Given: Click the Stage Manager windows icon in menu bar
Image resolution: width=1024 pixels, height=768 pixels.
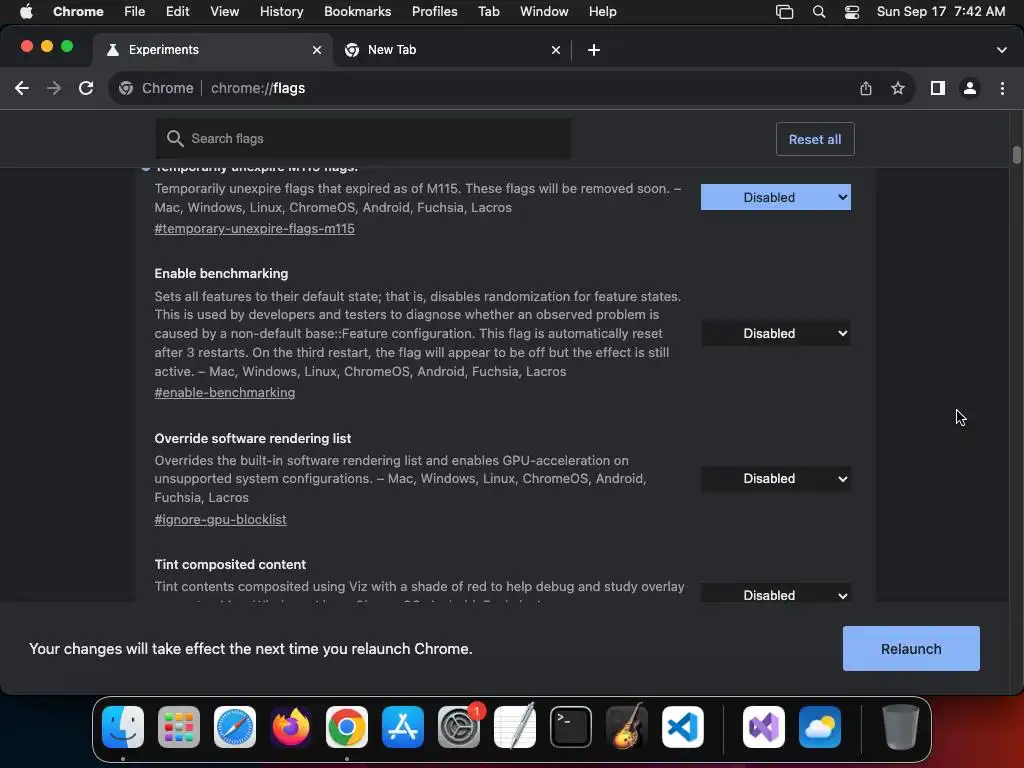Looking at the screenshot, I should (x=784, y=12).
